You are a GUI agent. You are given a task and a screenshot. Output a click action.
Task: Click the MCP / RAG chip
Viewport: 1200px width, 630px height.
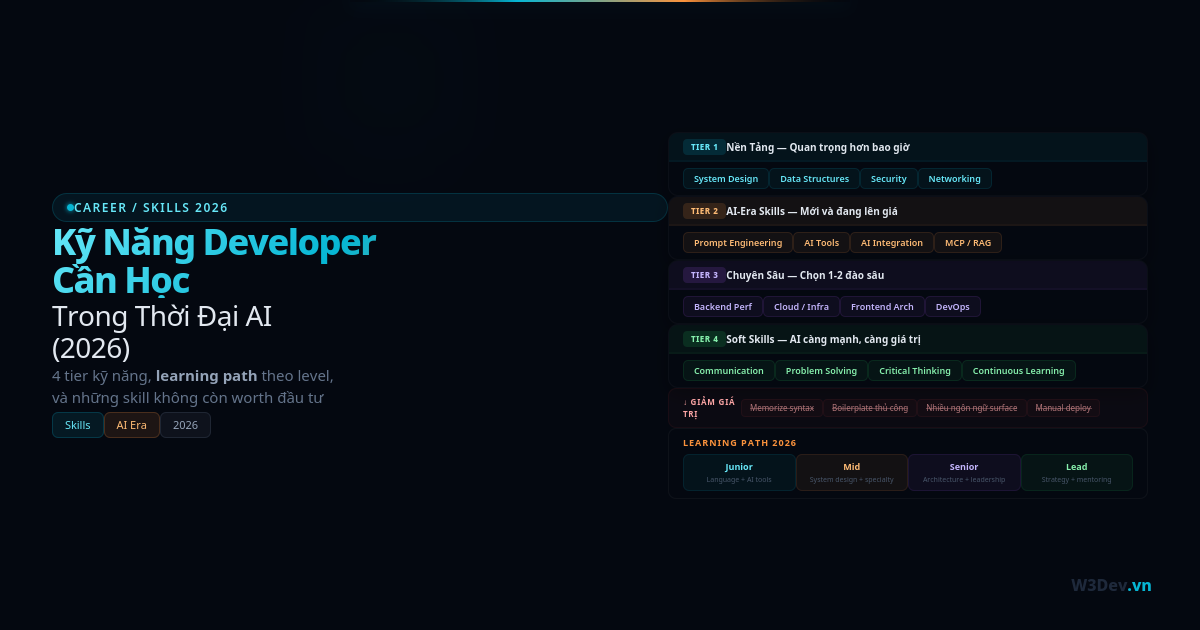tap(967, 243)
